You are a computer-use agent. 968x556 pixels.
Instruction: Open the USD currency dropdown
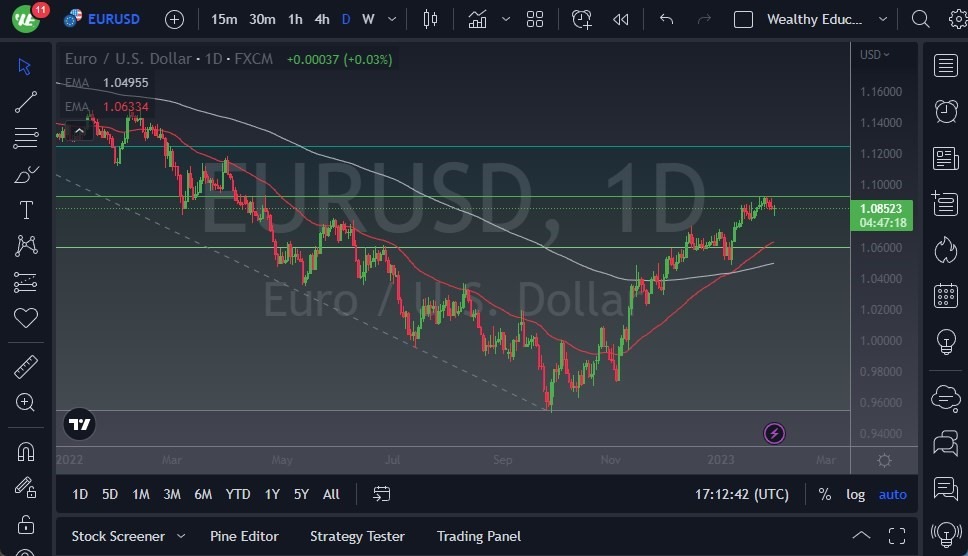pos(875,55)
